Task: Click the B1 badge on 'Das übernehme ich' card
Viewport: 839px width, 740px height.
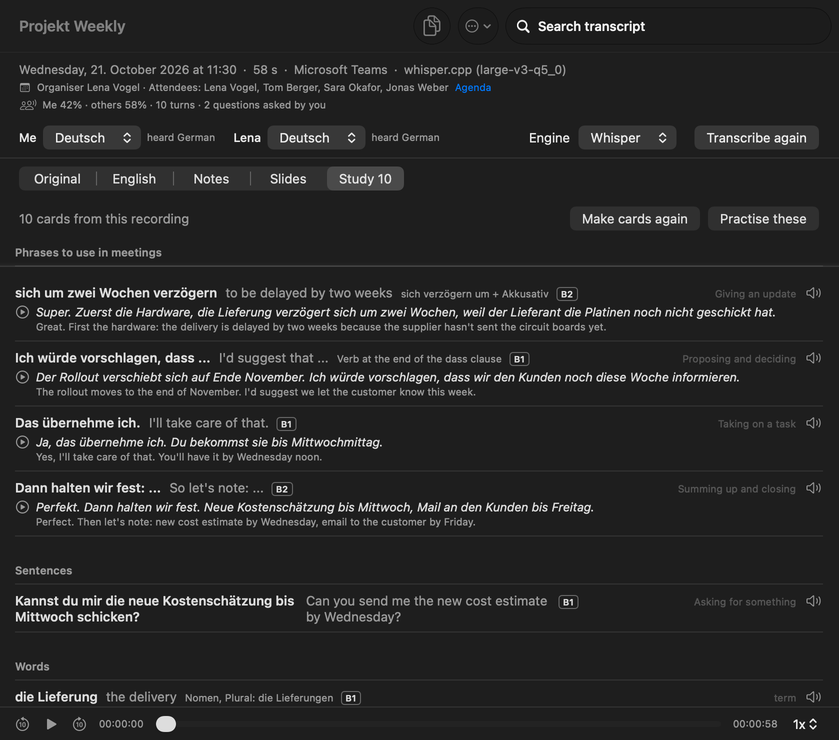Action: tap(286, 424)
